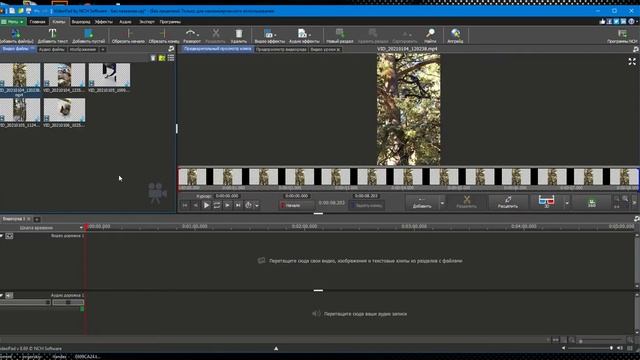Adjust the master volume slider

(591, 348)
